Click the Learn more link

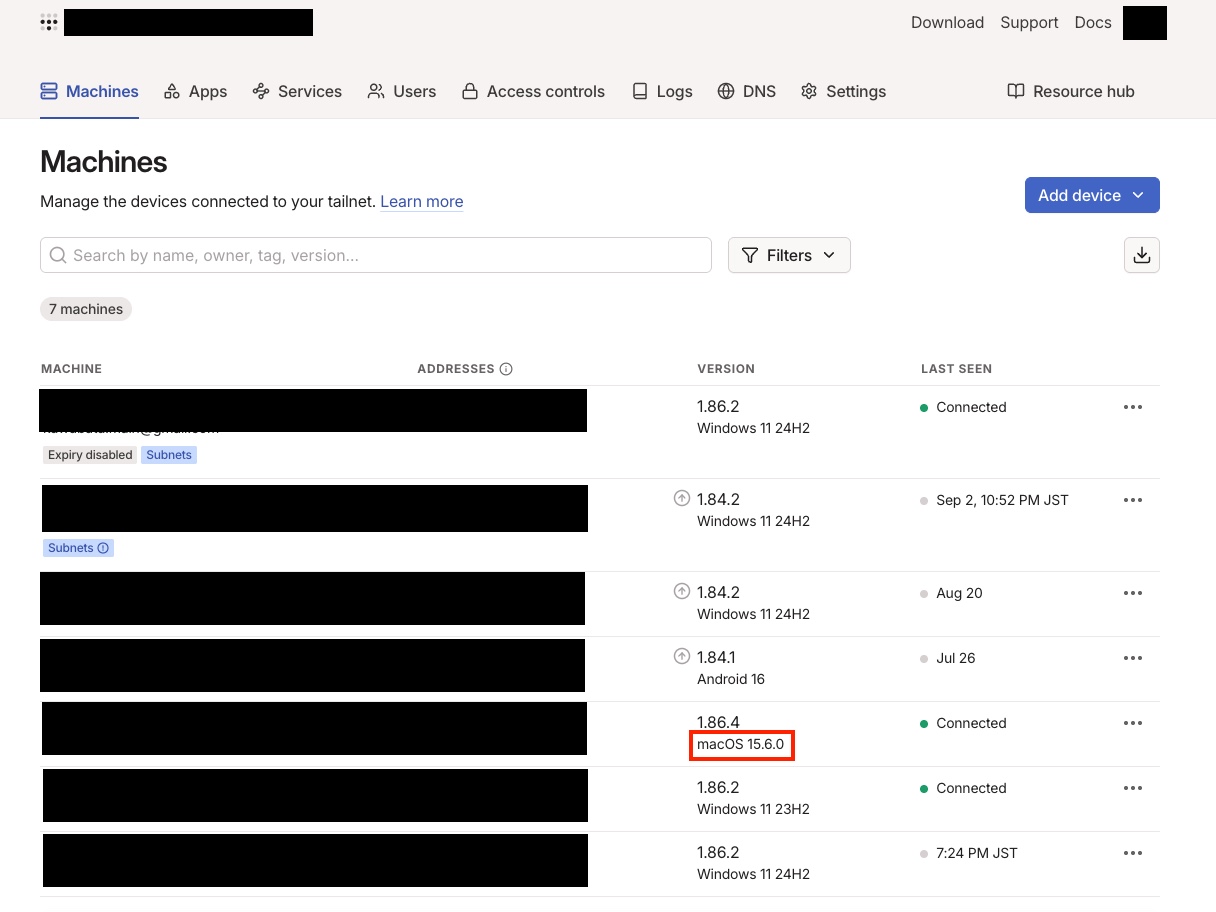coord(421,201)
